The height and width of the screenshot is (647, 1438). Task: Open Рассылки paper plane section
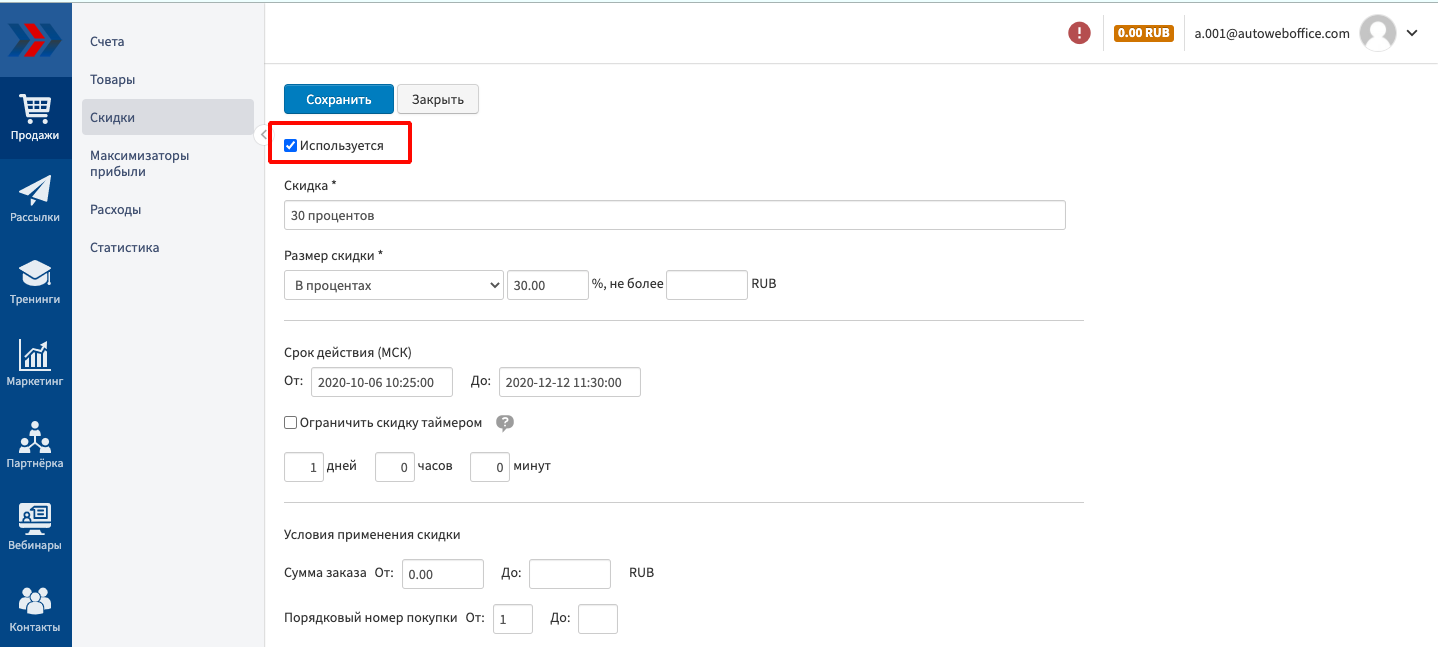pyautogui.click(x=35, y=199)
